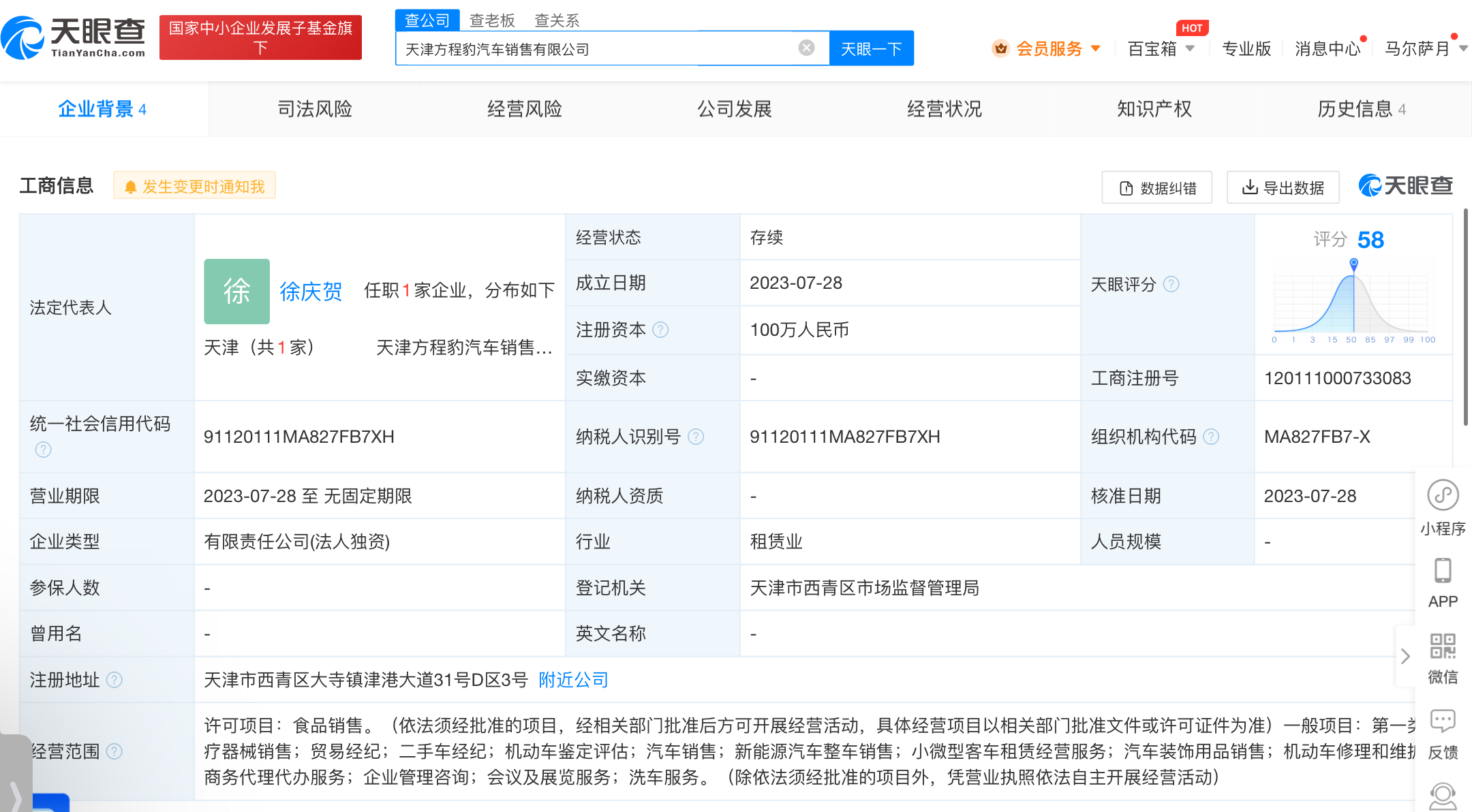The height and width of the screenshot is (812, 1472).
Task: Click the 反馈 feedback chat icon
Action: (1443, 721)
